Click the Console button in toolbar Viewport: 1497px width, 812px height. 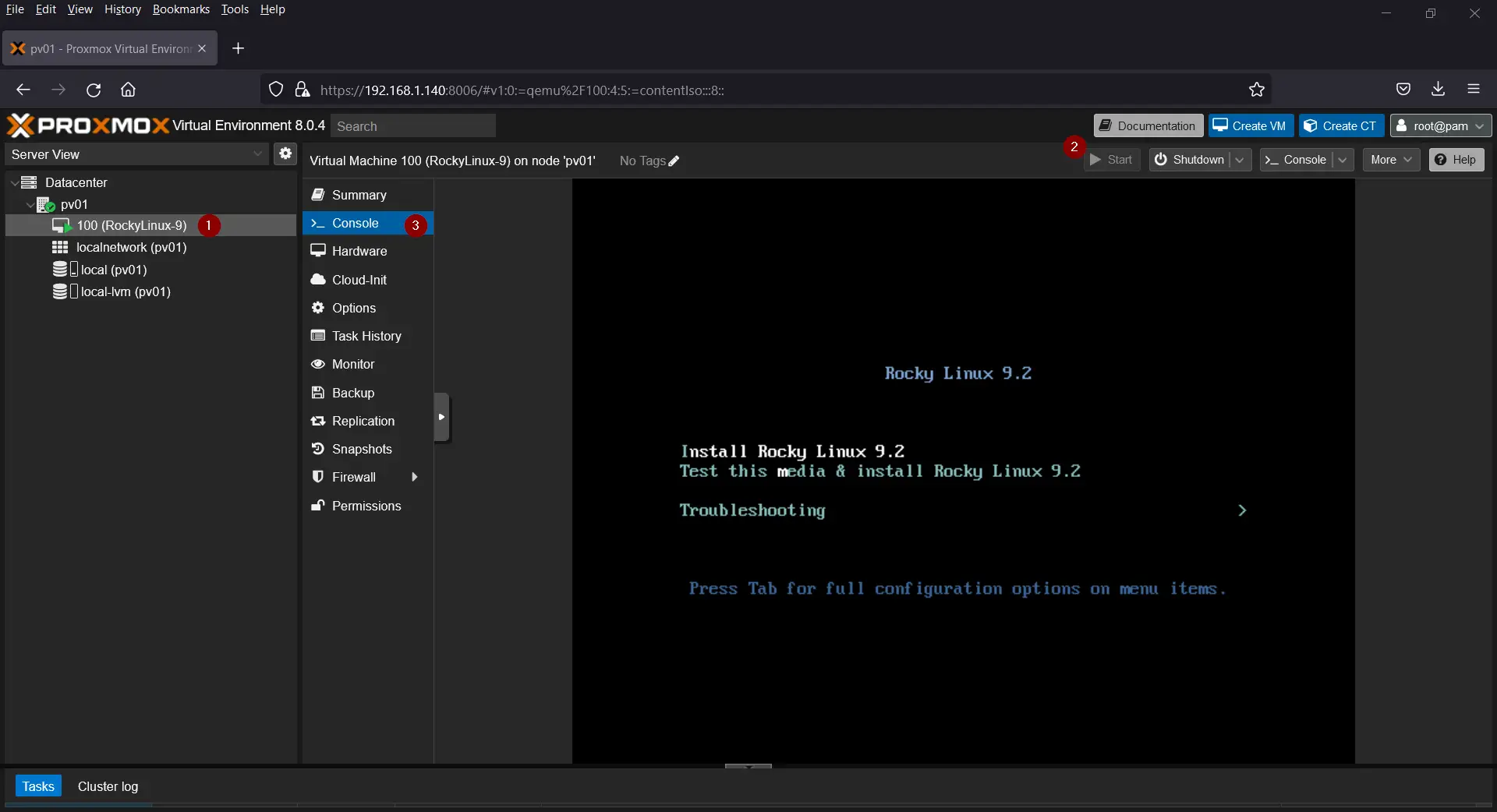pos(1296,160)
